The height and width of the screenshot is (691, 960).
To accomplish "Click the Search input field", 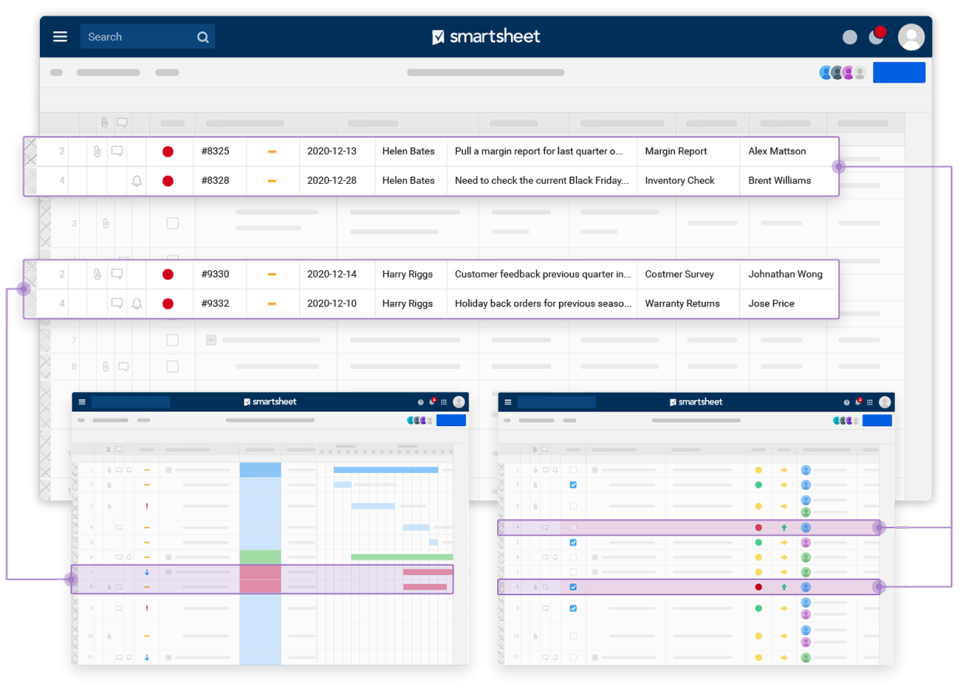I will coord(147,37).
